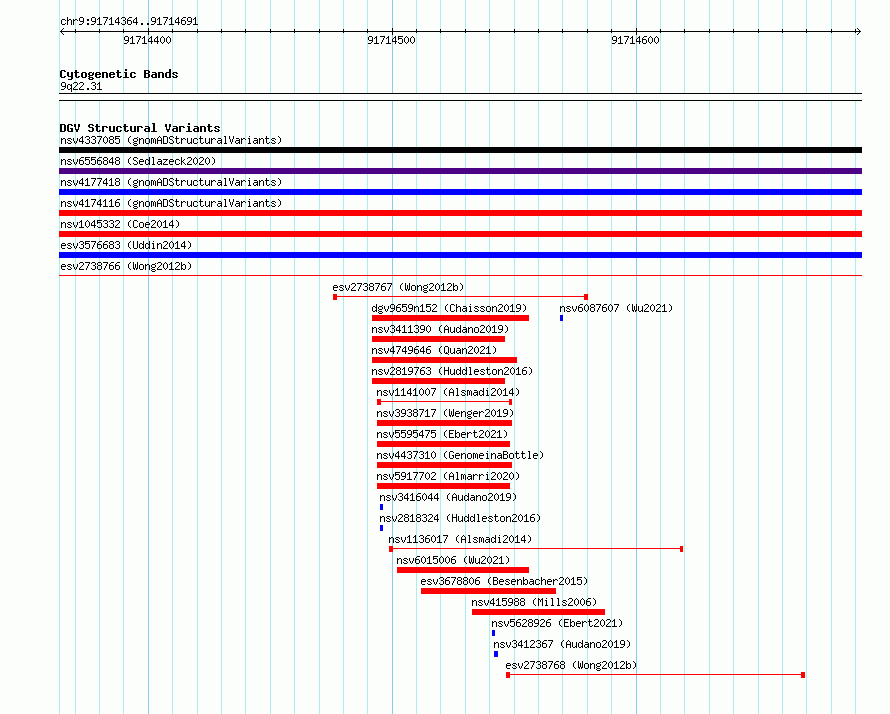Select the red nsv415988 variant bar
Screen dimensions: 890x714
coord(538,612)
